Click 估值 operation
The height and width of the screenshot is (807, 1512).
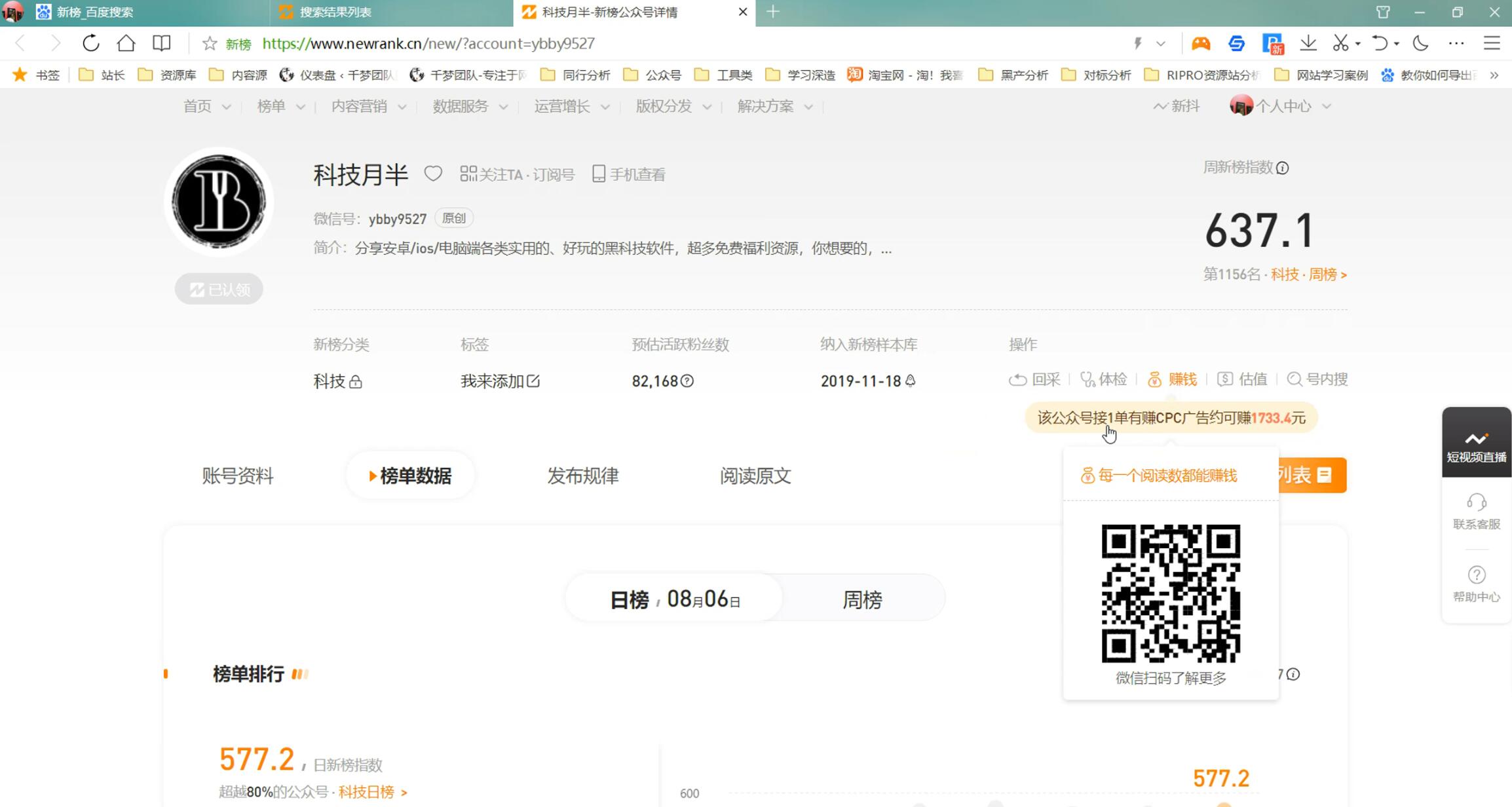pos(1242,379)
